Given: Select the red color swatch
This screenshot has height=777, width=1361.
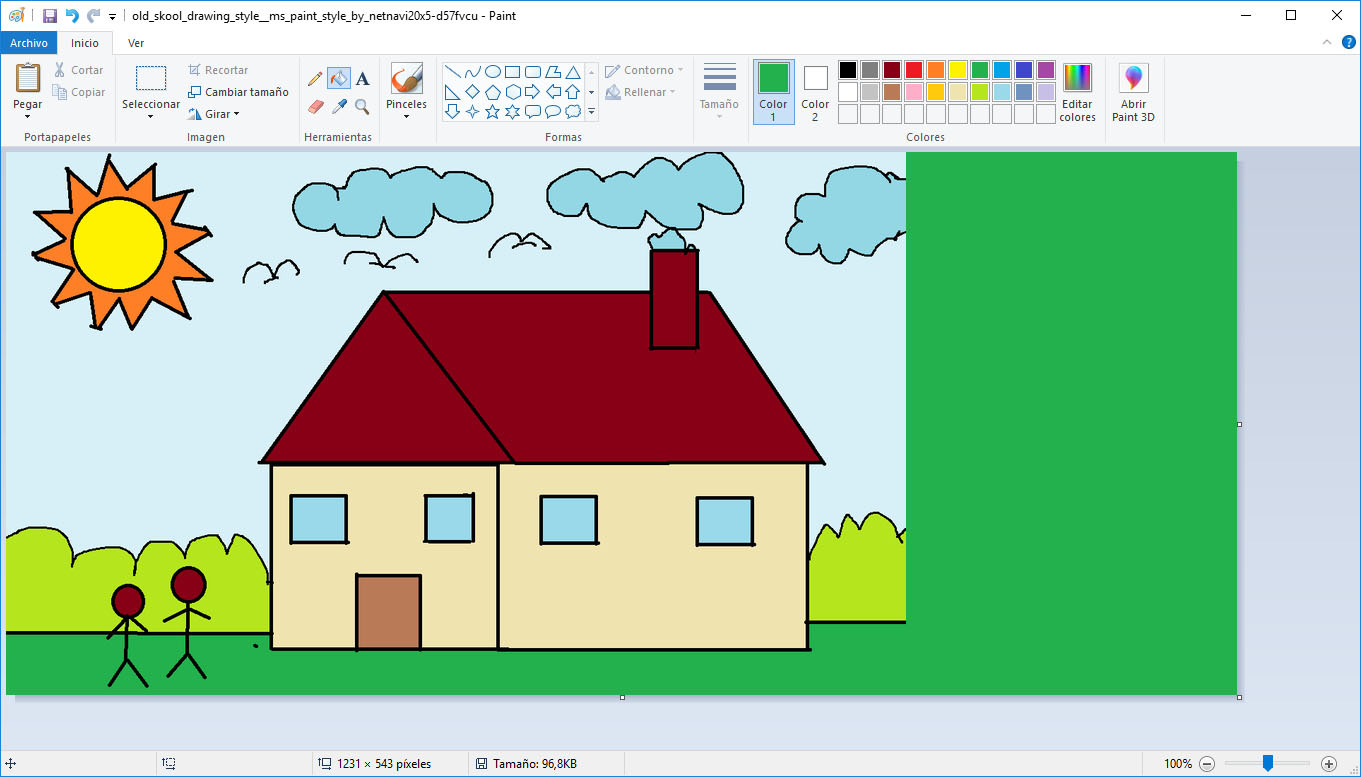Looking at the screenshot, I should pos(915,69).
